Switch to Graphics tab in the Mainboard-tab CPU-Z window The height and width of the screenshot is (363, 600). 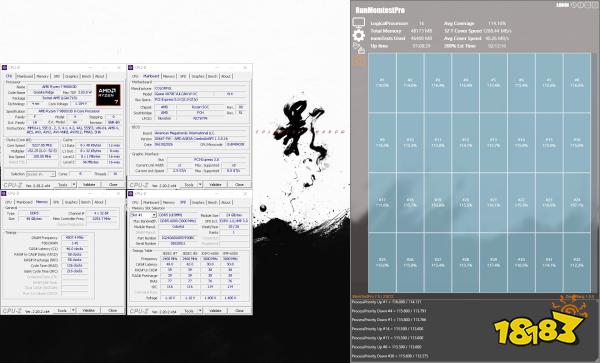point(198,77)
